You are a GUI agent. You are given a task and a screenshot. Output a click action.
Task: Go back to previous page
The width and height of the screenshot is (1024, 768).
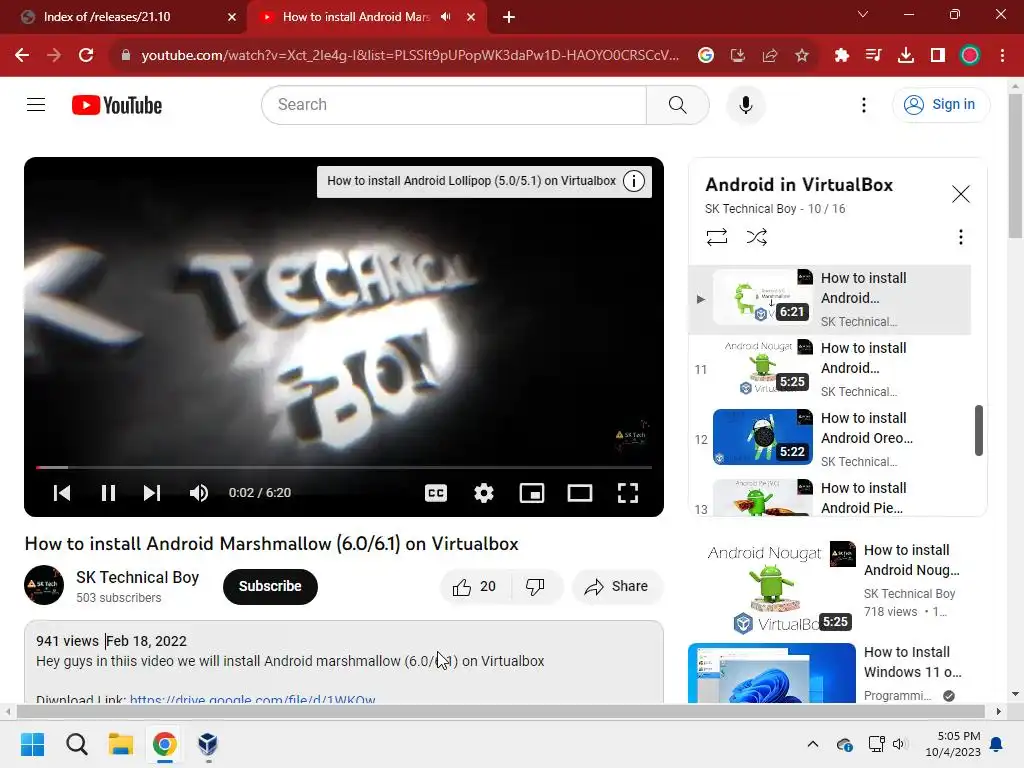(x=22, y=56)
